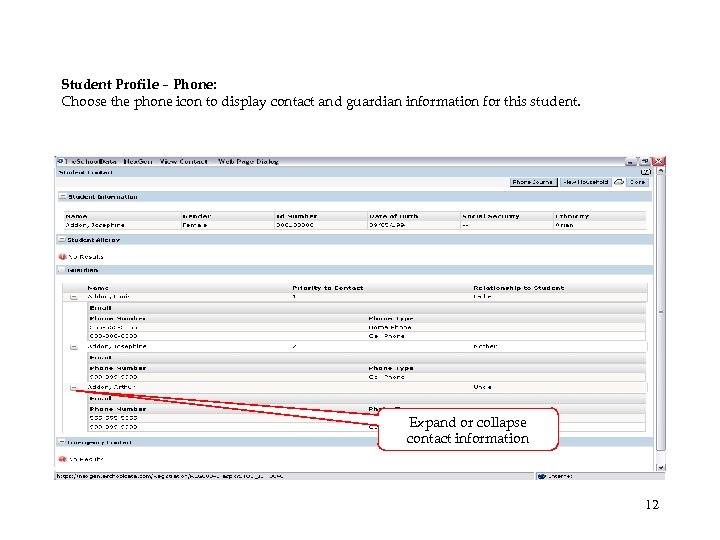Minimize the Web Page Dialog window
The height and width of the screenshot is (540, 720).
coord(631,162)
